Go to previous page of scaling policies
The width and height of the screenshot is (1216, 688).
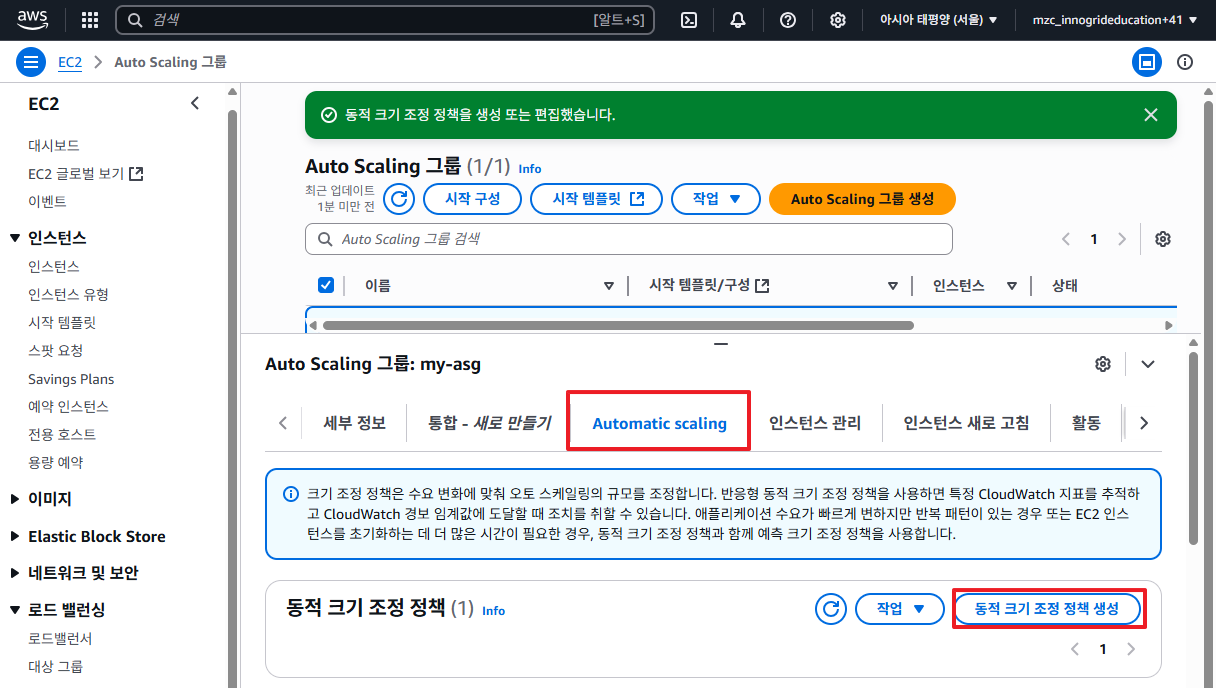point(1075,649)
